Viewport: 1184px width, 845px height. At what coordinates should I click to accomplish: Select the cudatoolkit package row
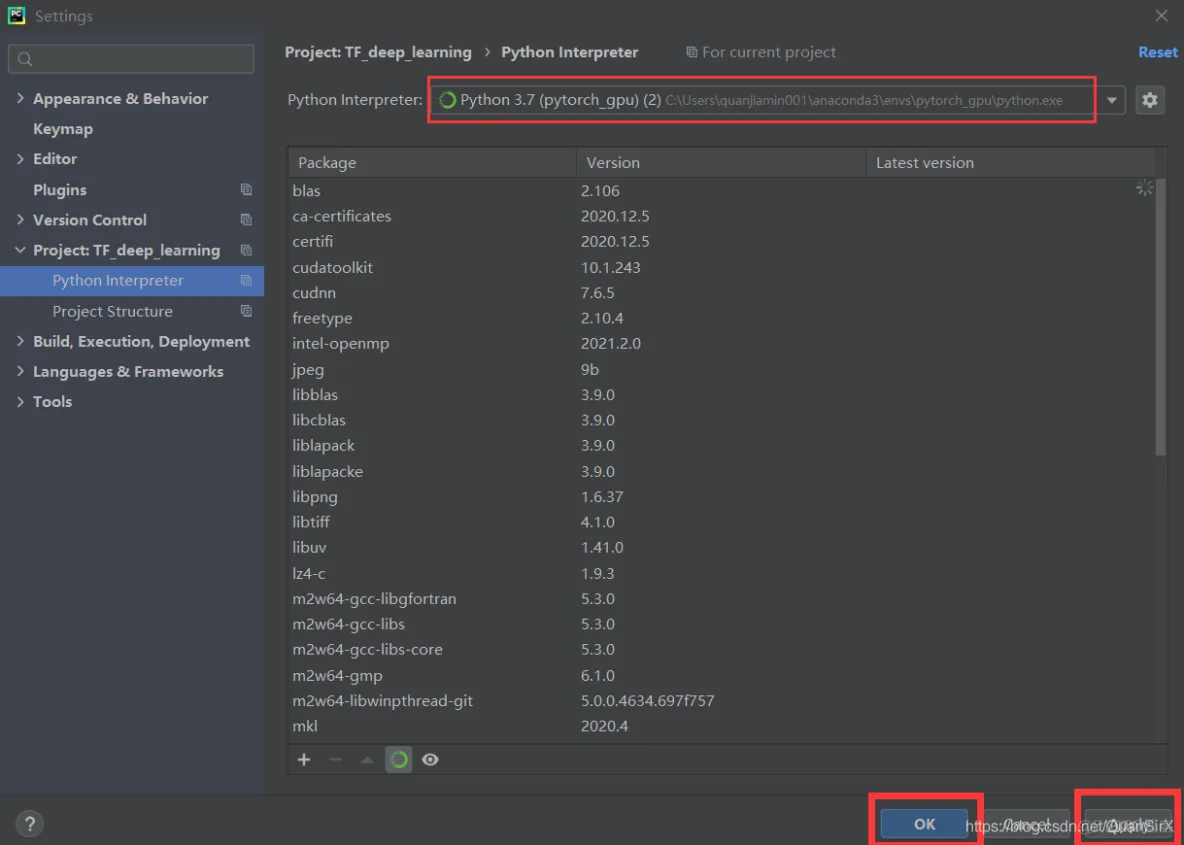point(721,267)
